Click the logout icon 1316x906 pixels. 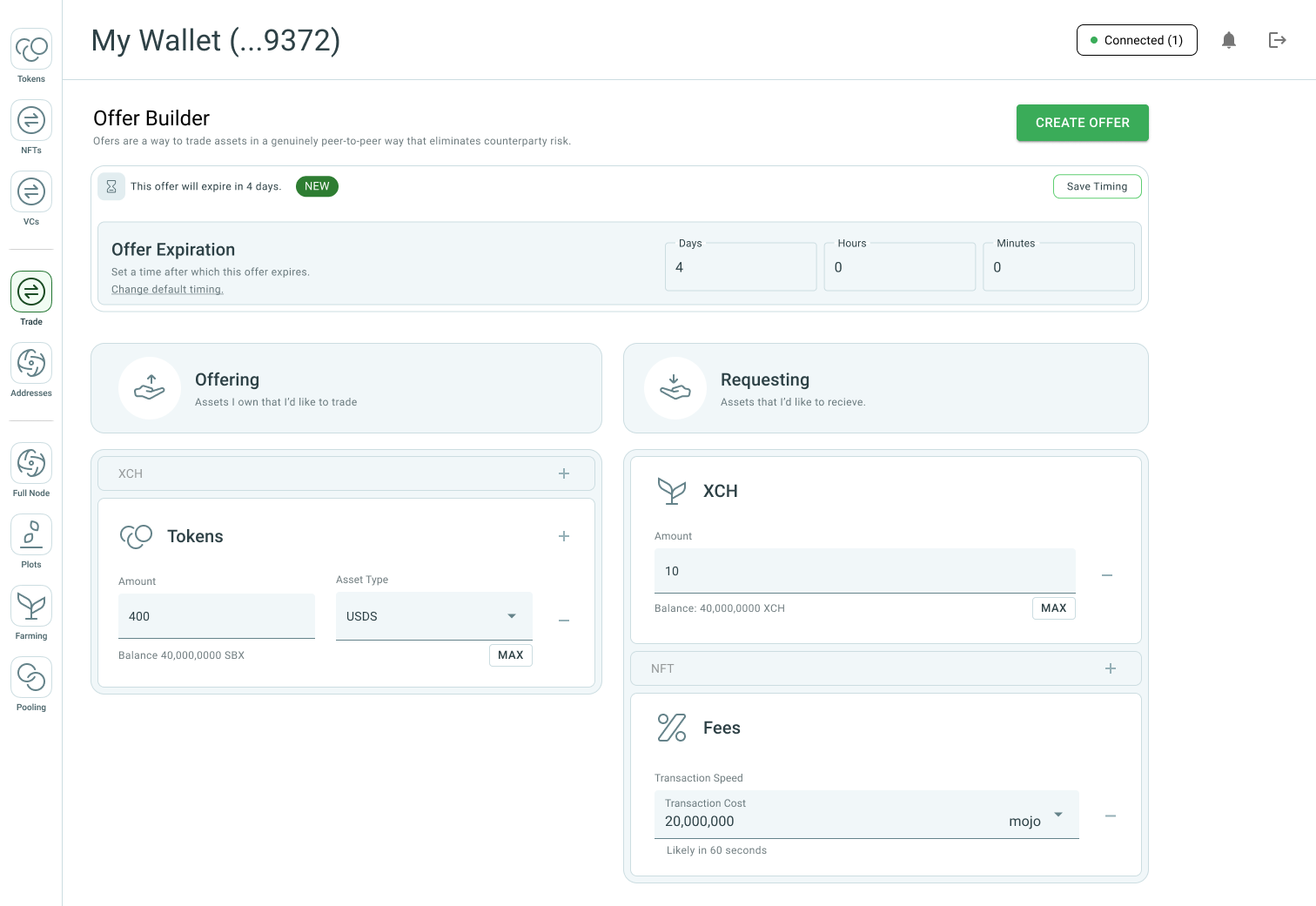(1277, 40)
